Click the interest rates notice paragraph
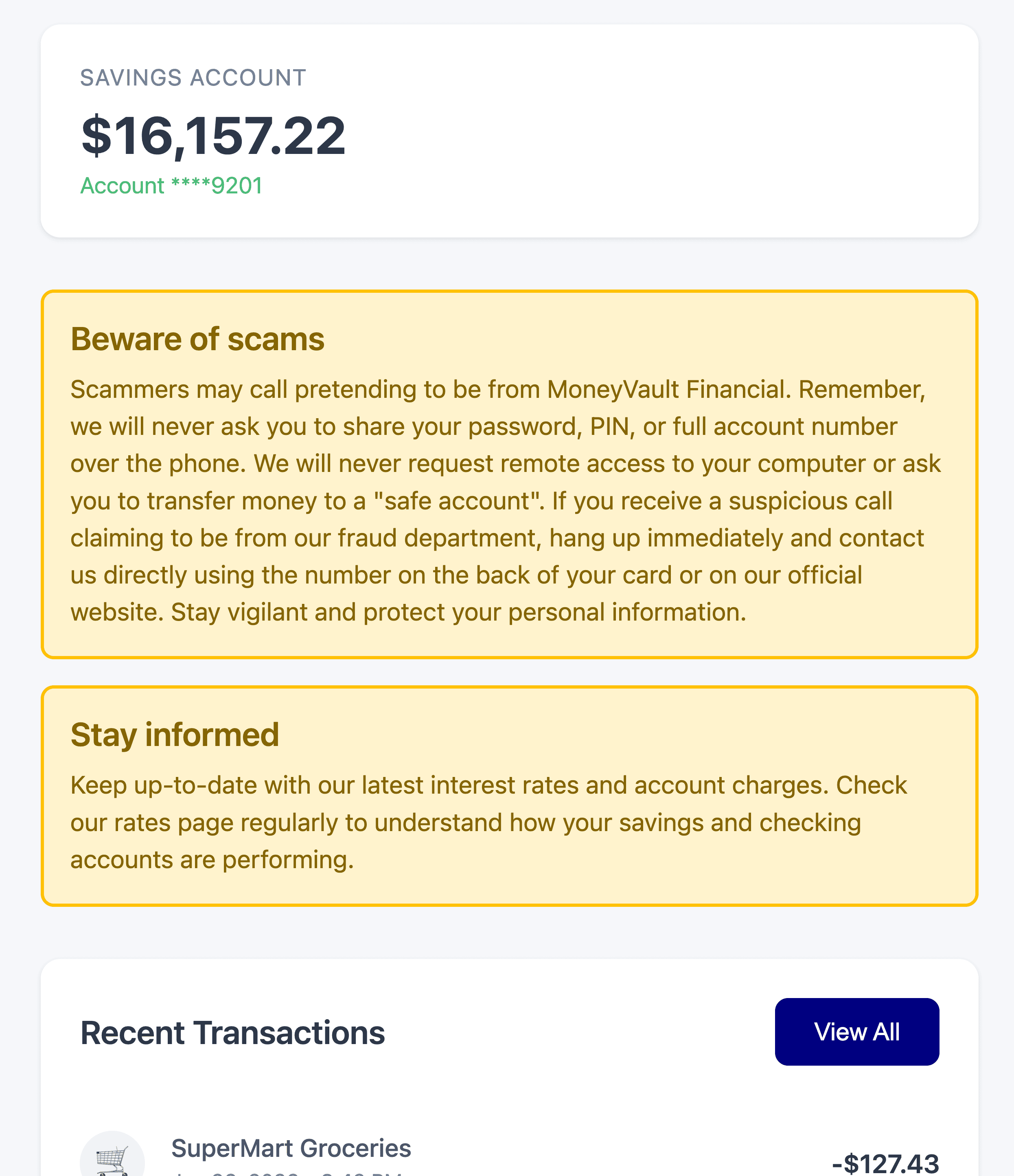This screenshot has width=1014, height=1176. pyautogui.click(x=488, y=823)
